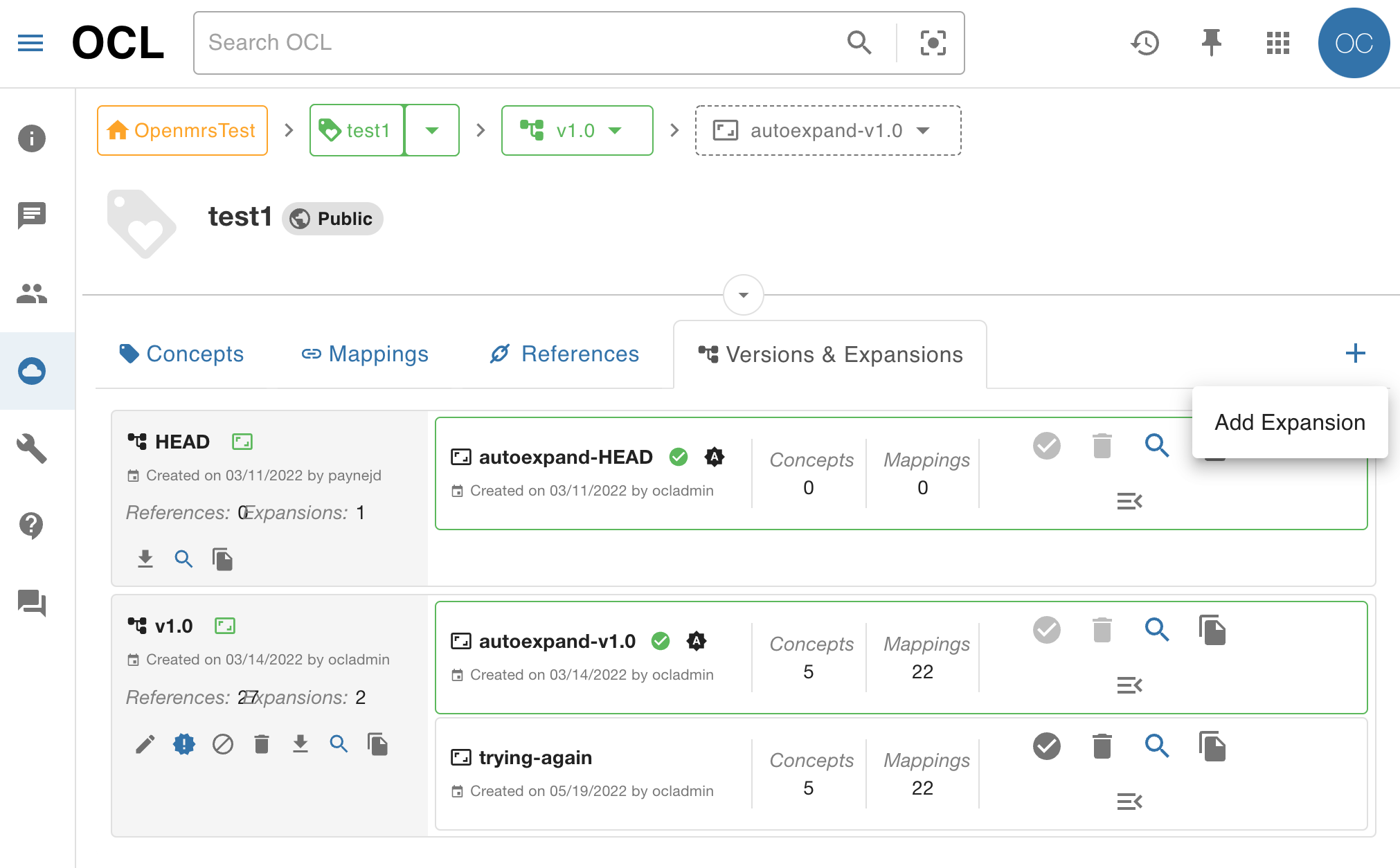The height and width of the screenshot is (868, 1400).
Task: Open search explorer icon for autoexpand-HEAD expansion
Action: (x=1158, y=446)
